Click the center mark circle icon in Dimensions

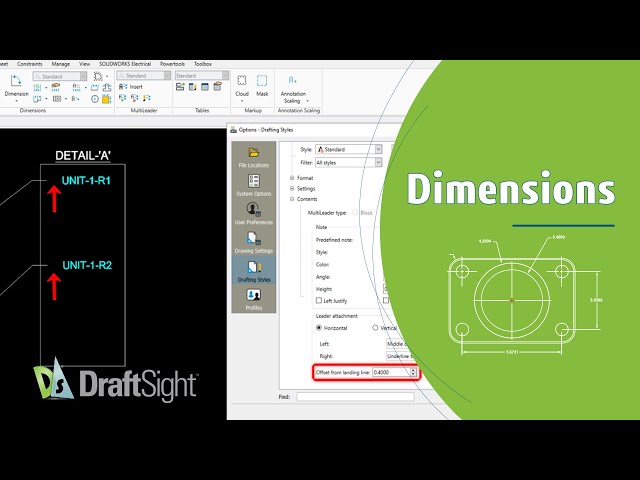tap(95, 99)
